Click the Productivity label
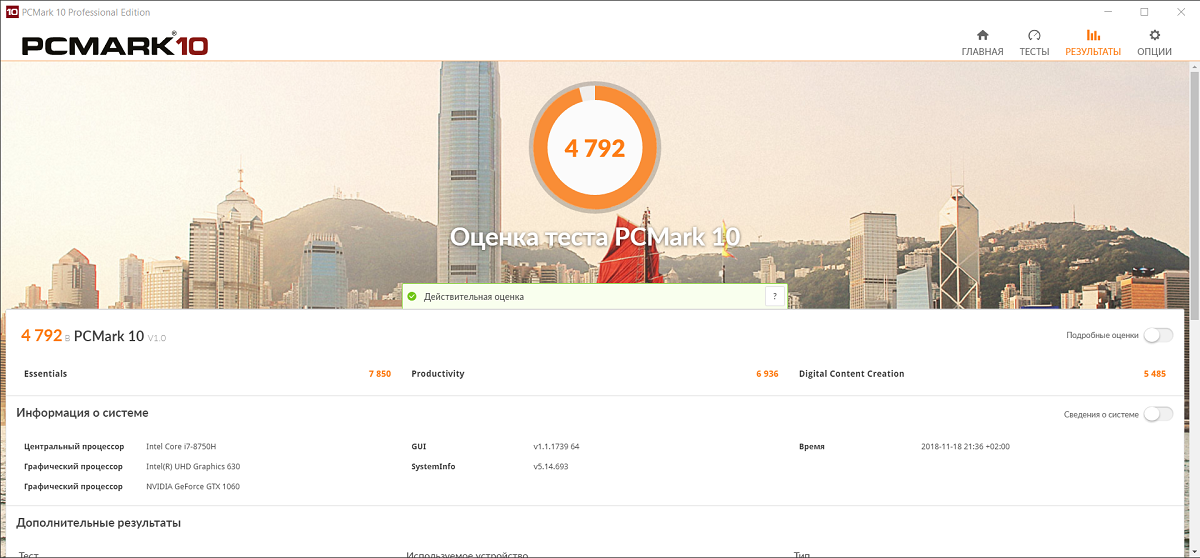The image size is (1200, 558). point(438,374)
